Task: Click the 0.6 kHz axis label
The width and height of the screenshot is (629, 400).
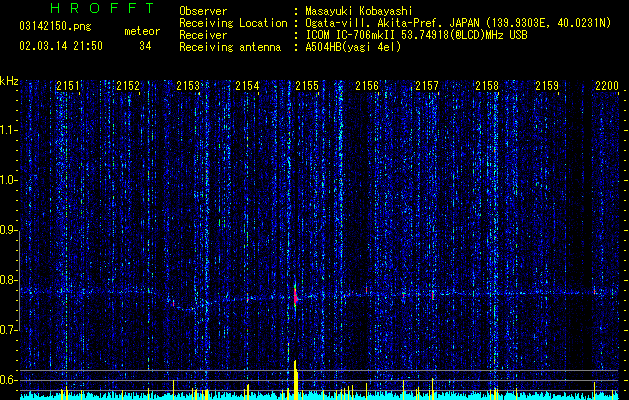Action: coord(9,380)
